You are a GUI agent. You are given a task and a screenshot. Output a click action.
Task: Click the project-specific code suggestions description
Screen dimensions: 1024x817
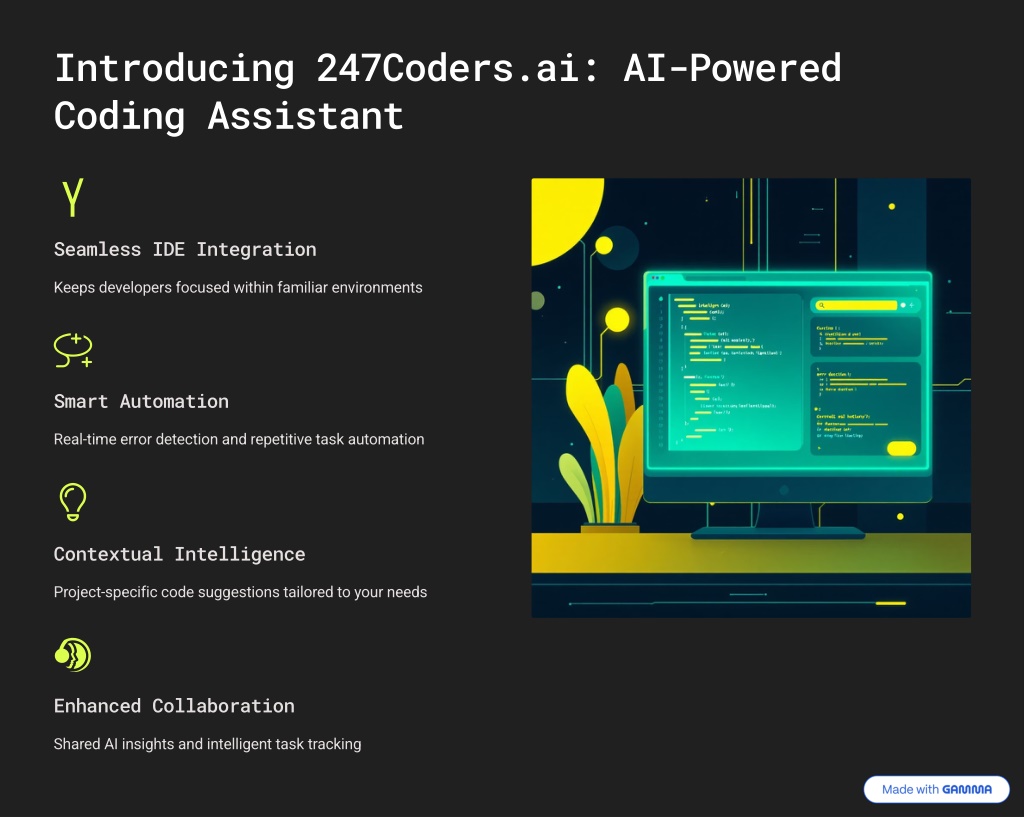(x=240, y=592)
